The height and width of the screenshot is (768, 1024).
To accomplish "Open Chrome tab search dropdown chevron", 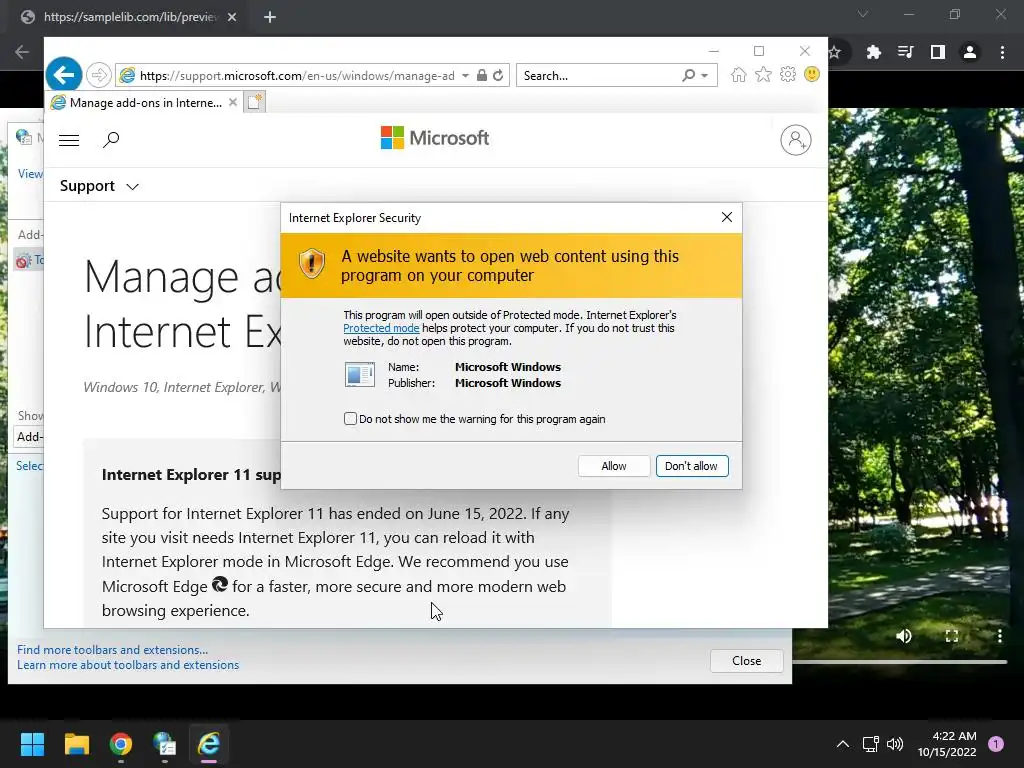I will tap(862, 14).
